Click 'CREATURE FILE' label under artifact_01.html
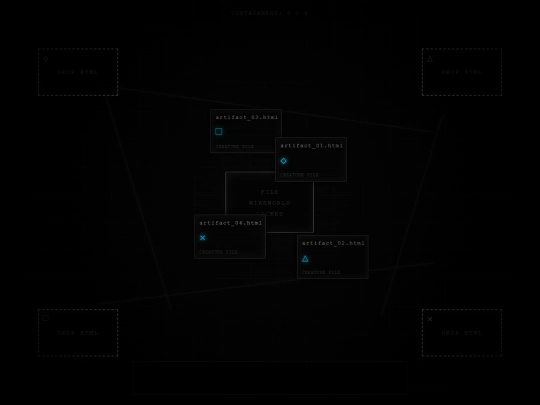Viewport: 540px width, 405px height. pyautogui.click(x=299, y=175)
